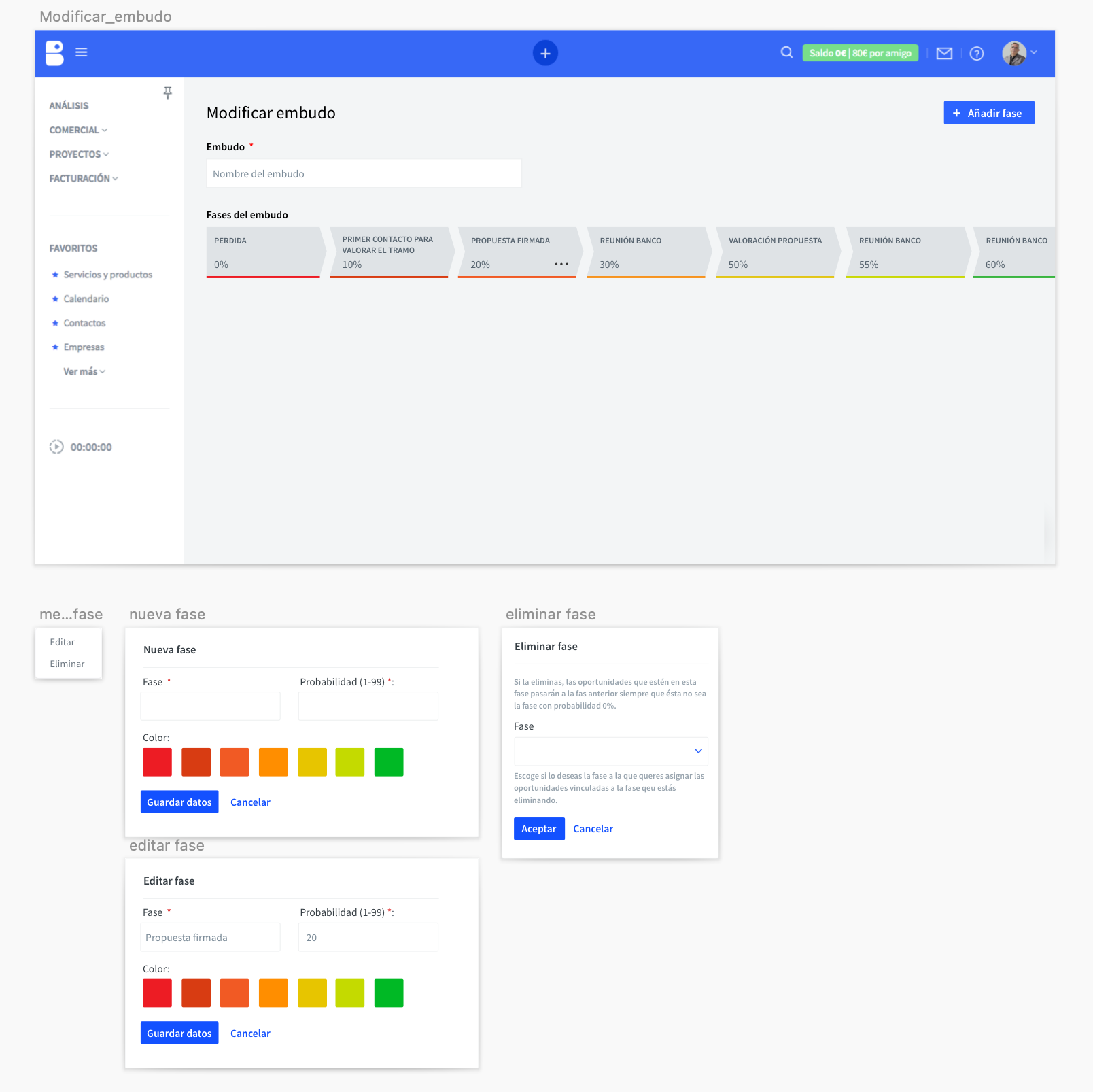This screenshot has height=1092, width=1093.
Task: Click the hamburger menu icon
Action: 82,52
